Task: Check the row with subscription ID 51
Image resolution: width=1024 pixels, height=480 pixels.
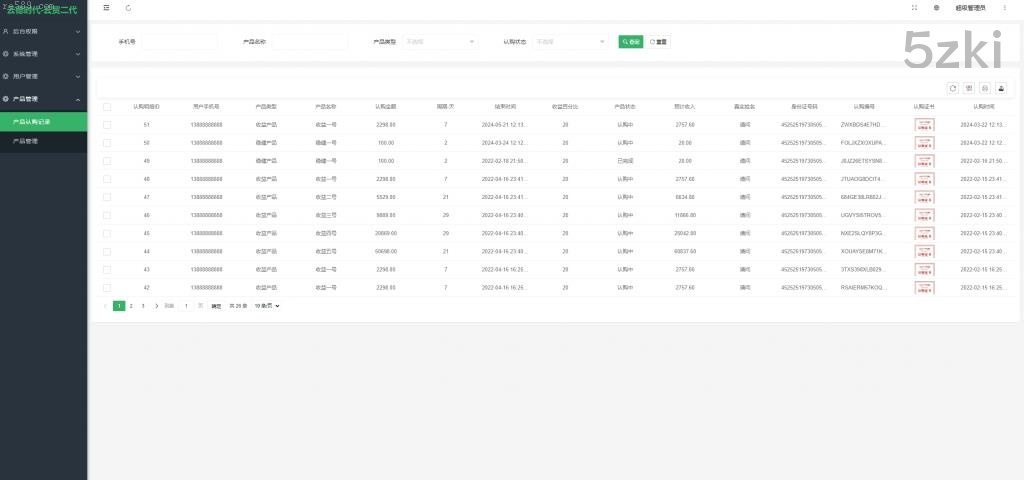Action: (107, 125)
